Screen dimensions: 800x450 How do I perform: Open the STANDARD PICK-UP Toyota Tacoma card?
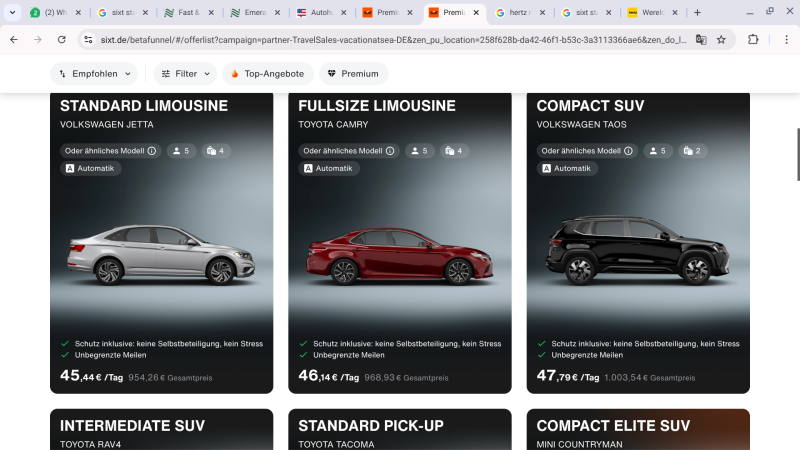pyautogui.click(x=399, y=430)
